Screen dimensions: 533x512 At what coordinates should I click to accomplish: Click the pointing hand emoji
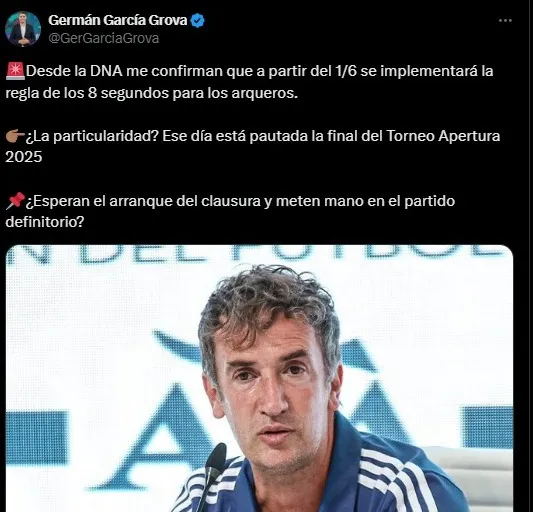tap(15, 136)
